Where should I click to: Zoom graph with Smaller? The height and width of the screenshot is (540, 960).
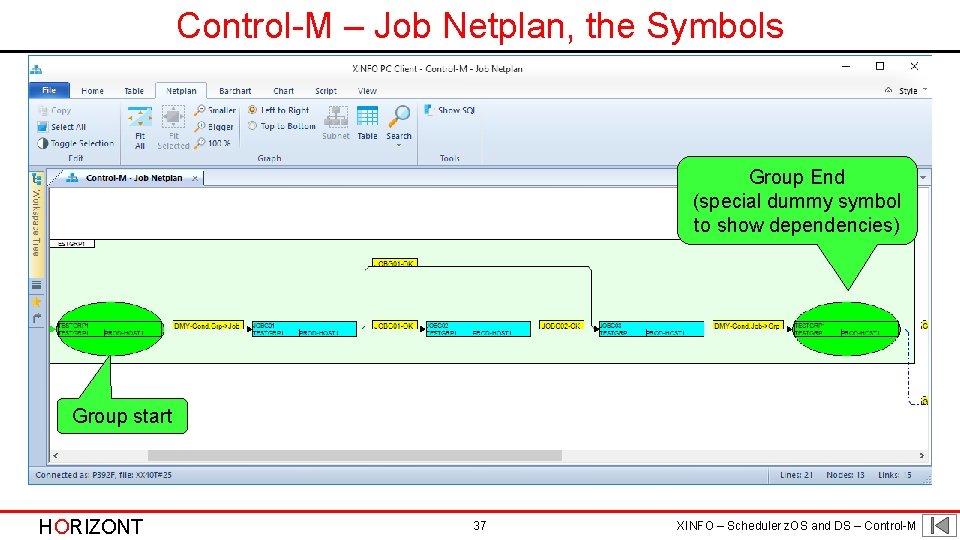click(x=215, y=110)
